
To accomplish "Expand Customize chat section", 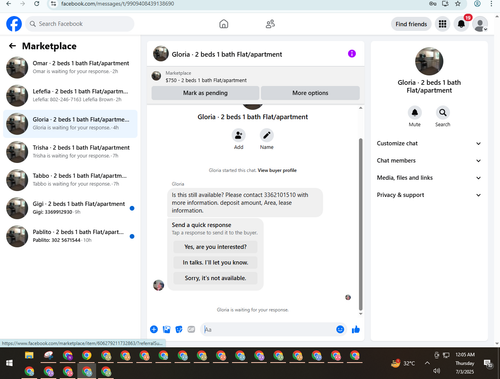I will (x=429, y=143).
